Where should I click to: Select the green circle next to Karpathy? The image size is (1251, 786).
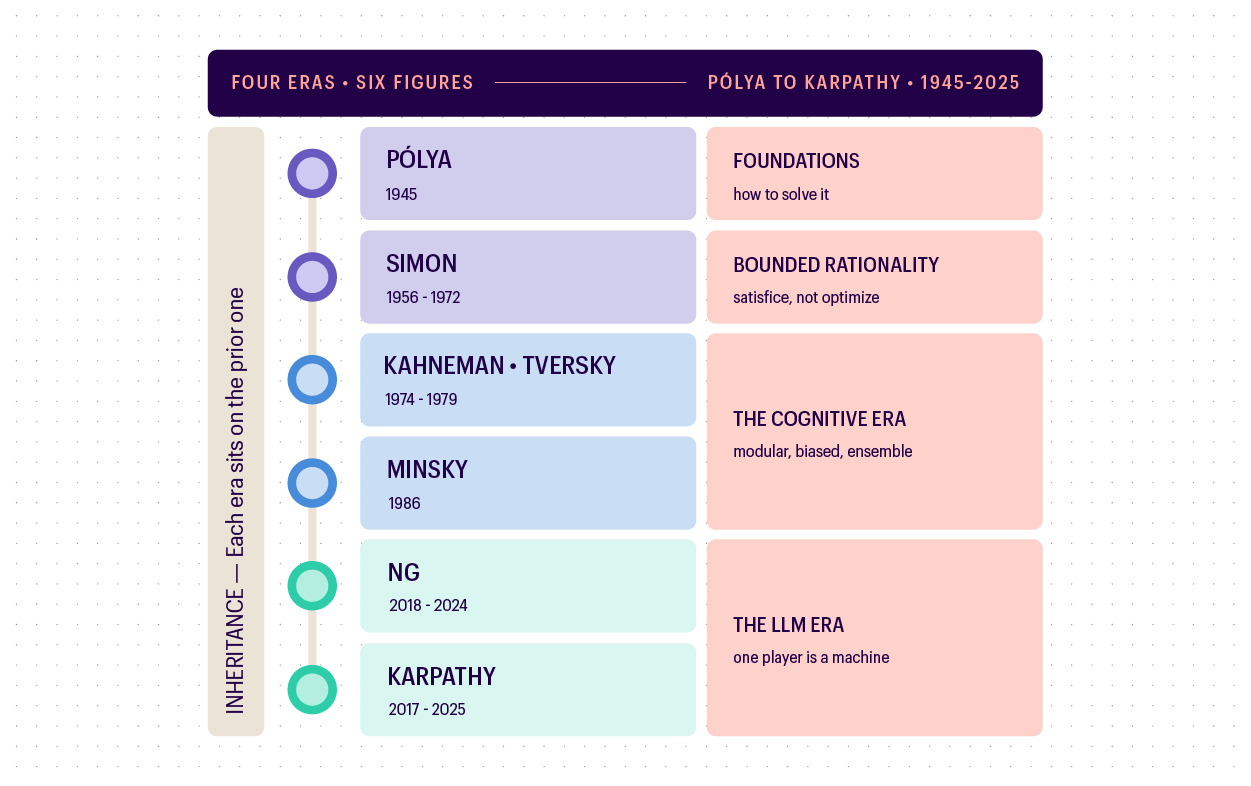[x=312, y=690]
